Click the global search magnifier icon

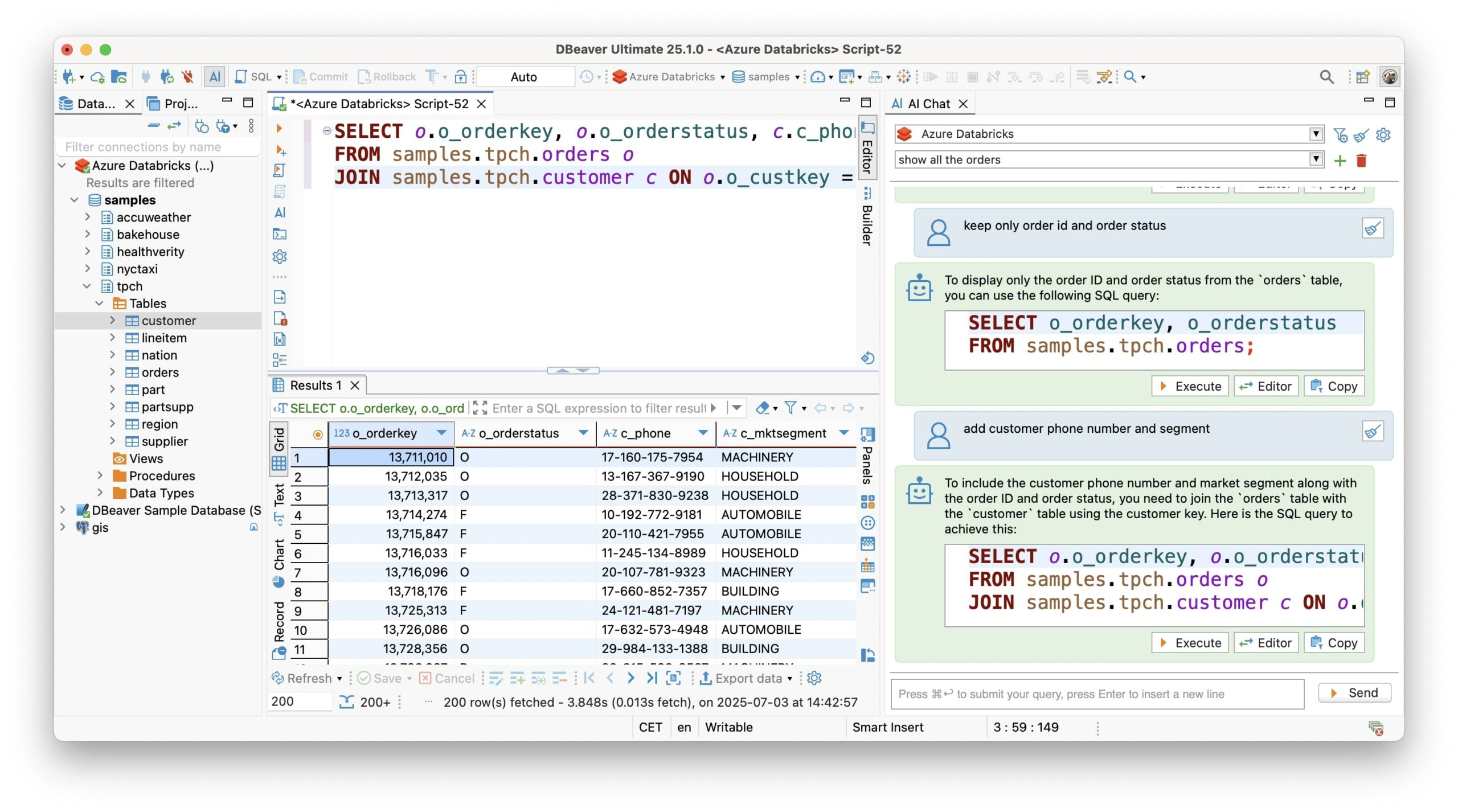[1326, 76]
